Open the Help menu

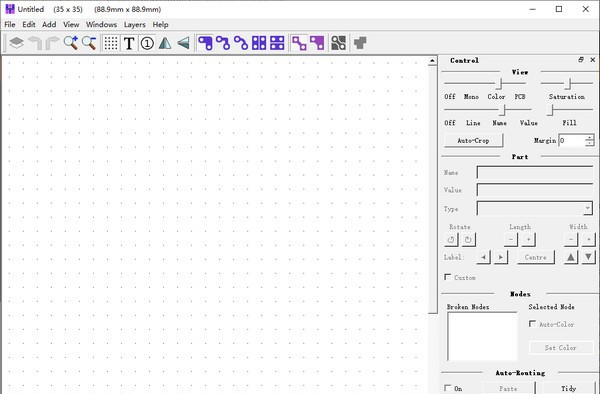click(160, 24)
